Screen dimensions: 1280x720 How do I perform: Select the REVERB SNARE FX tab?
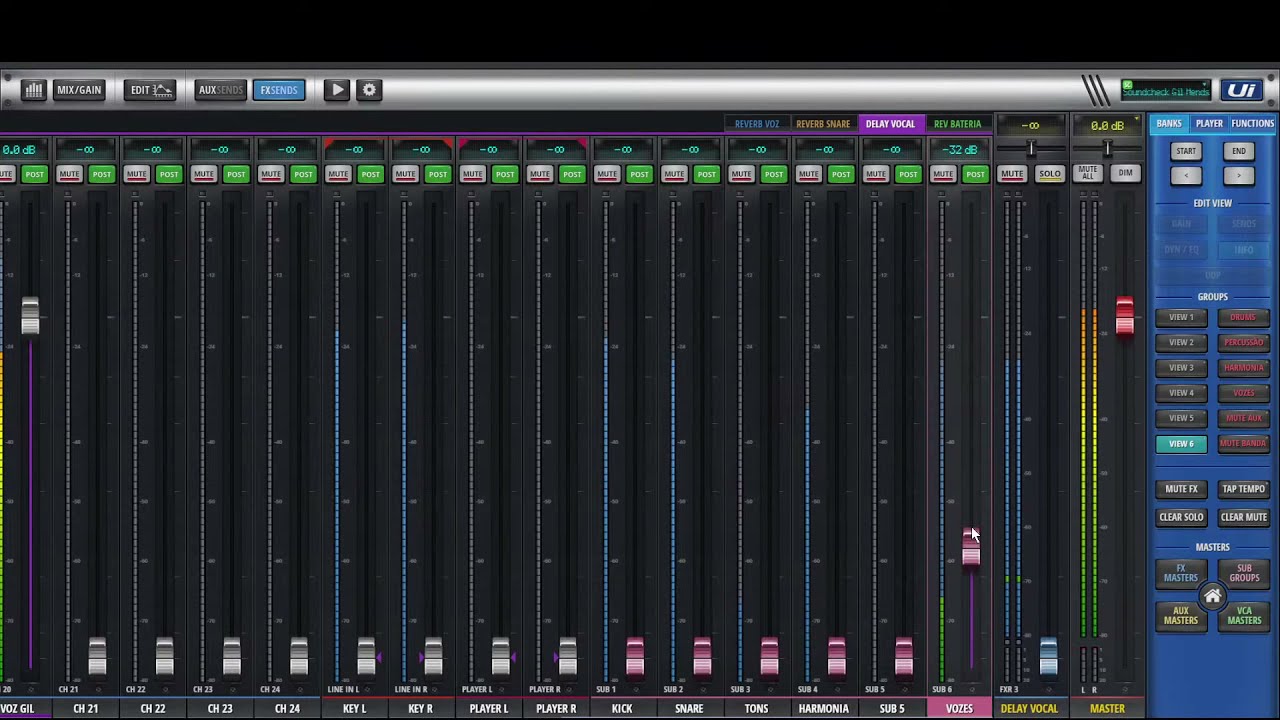click(823, 124)
